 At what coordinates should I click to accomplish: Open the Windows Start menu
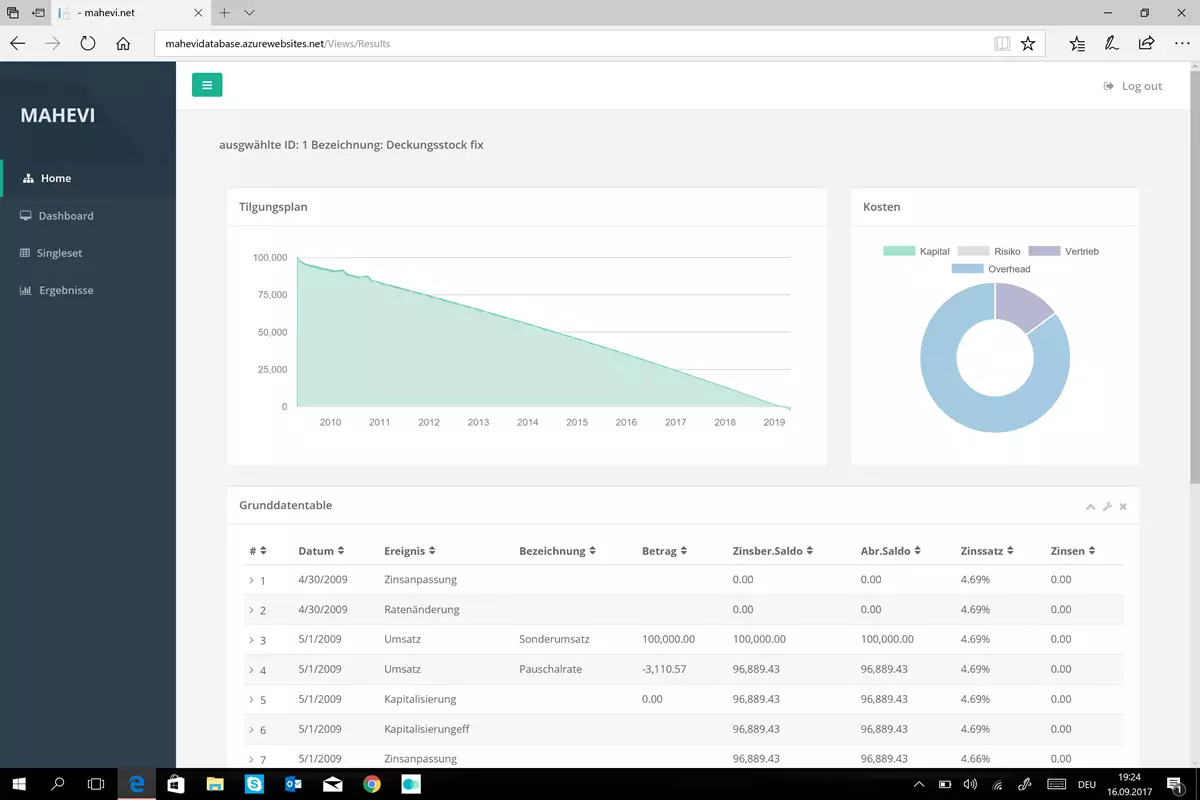(x=20, y=784)
